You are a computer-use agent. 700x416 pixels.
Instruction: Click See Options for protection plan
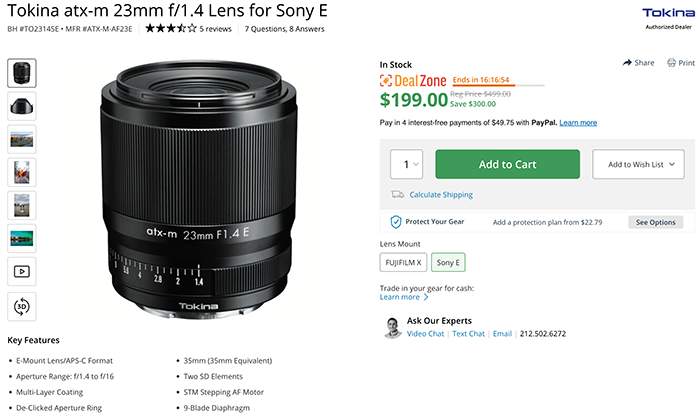(655, 222)
